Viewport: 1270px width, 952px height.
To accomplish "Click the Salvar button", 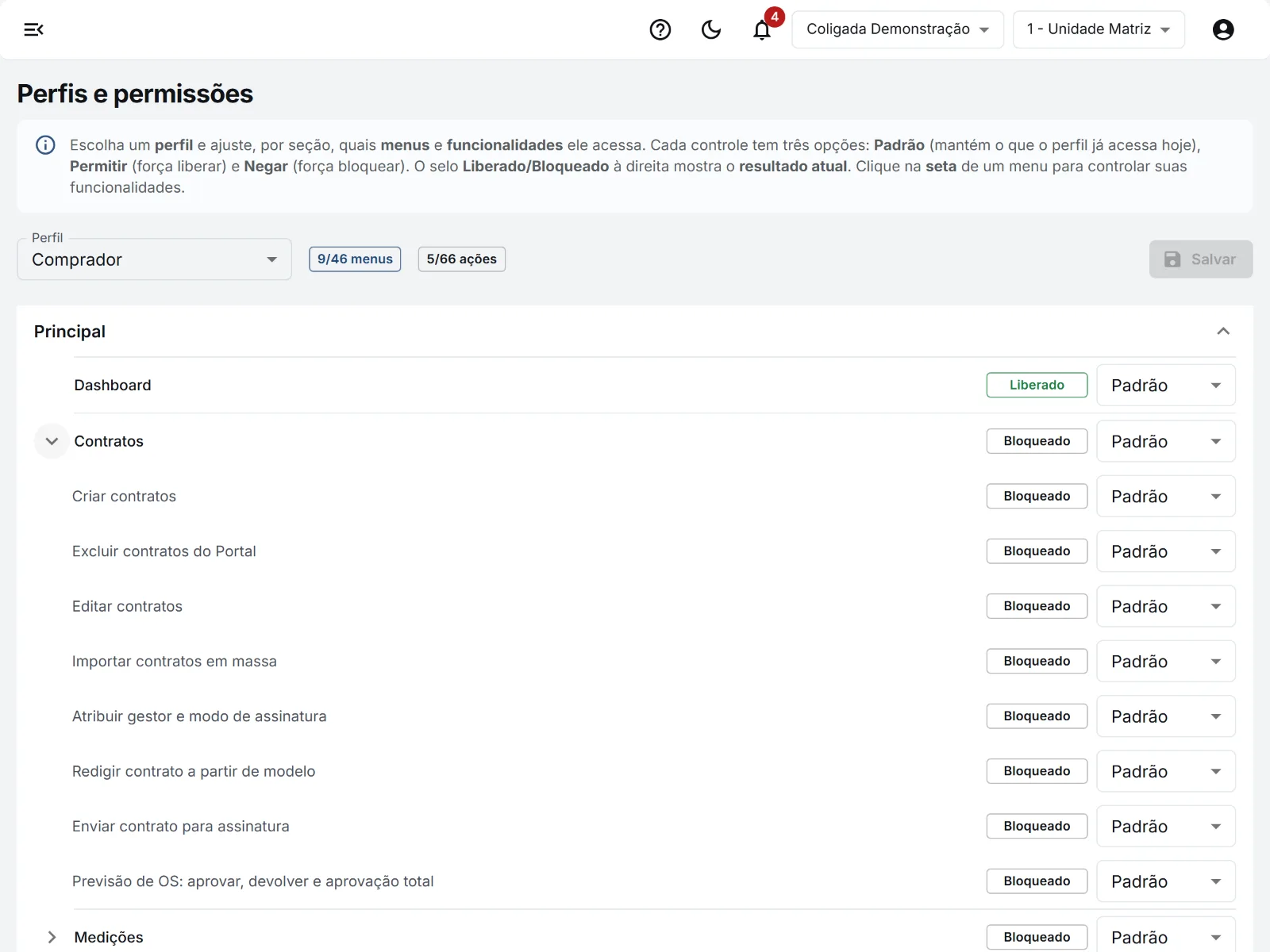I will [1201, 259].
